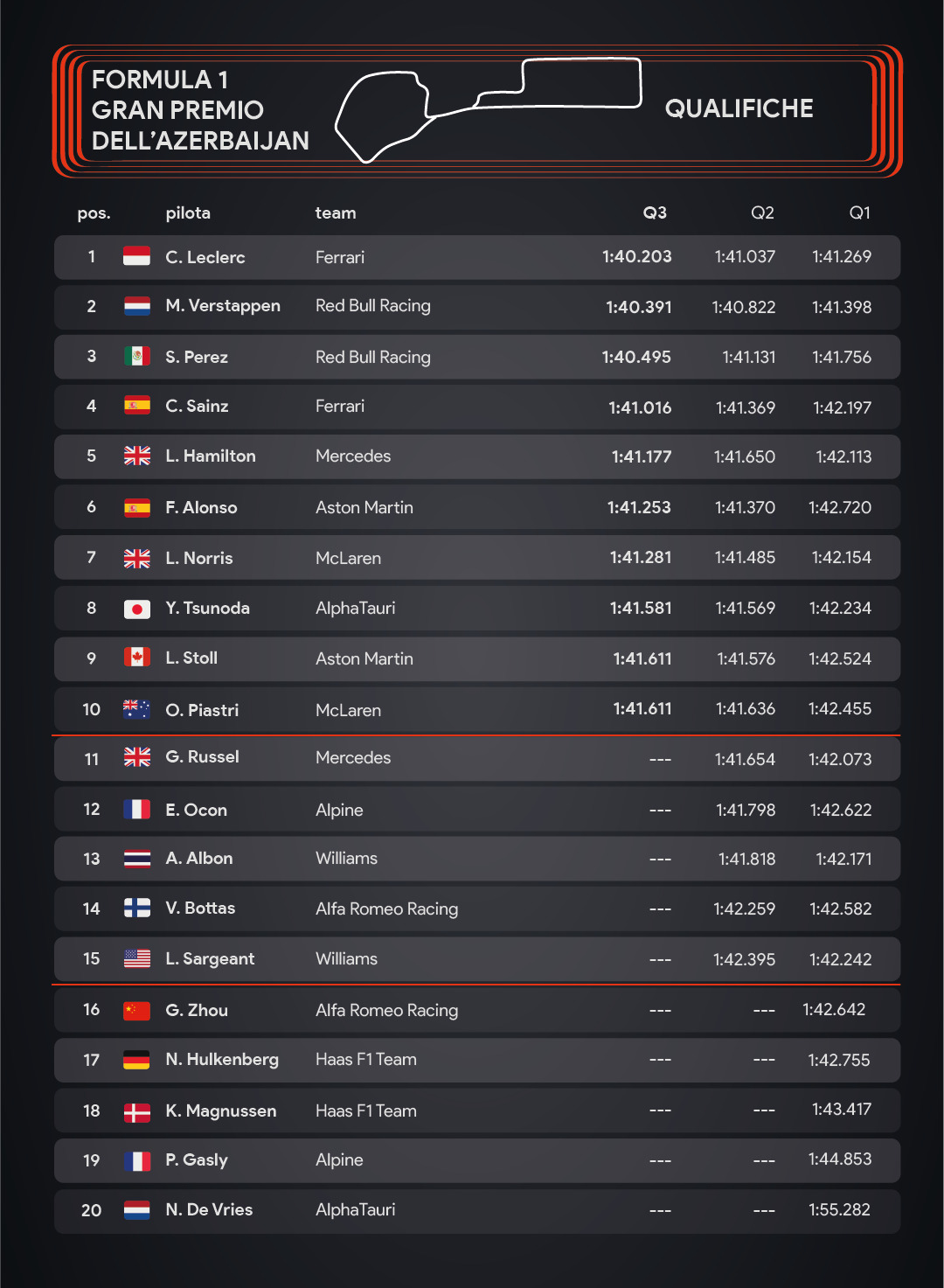Click the US flag next to L. Sargeant
This screenshot has height=1288, width=944.
(x=136, y=959)
